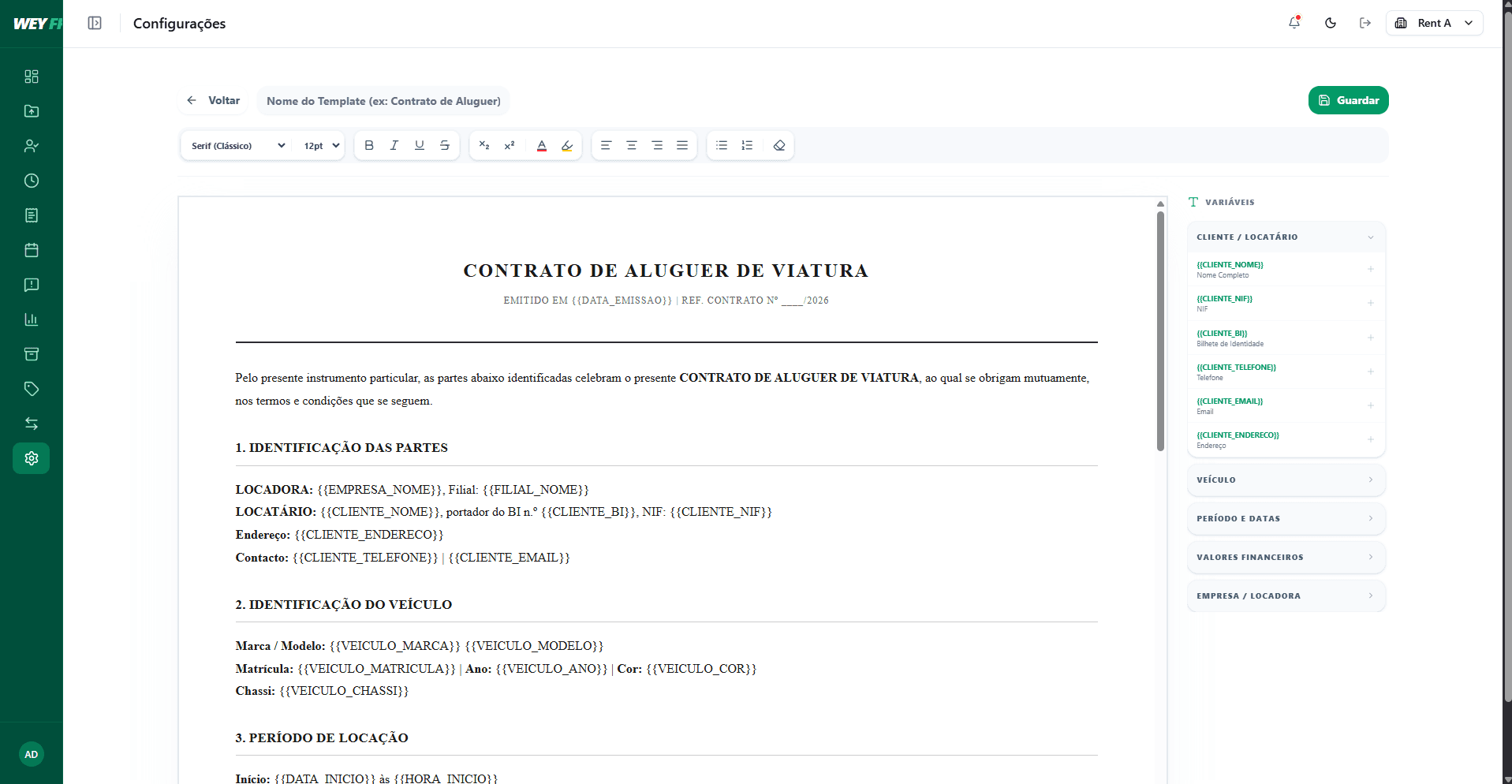Open the text color picker
This screenshot has height=784, width=1512.
pos(542,145)
